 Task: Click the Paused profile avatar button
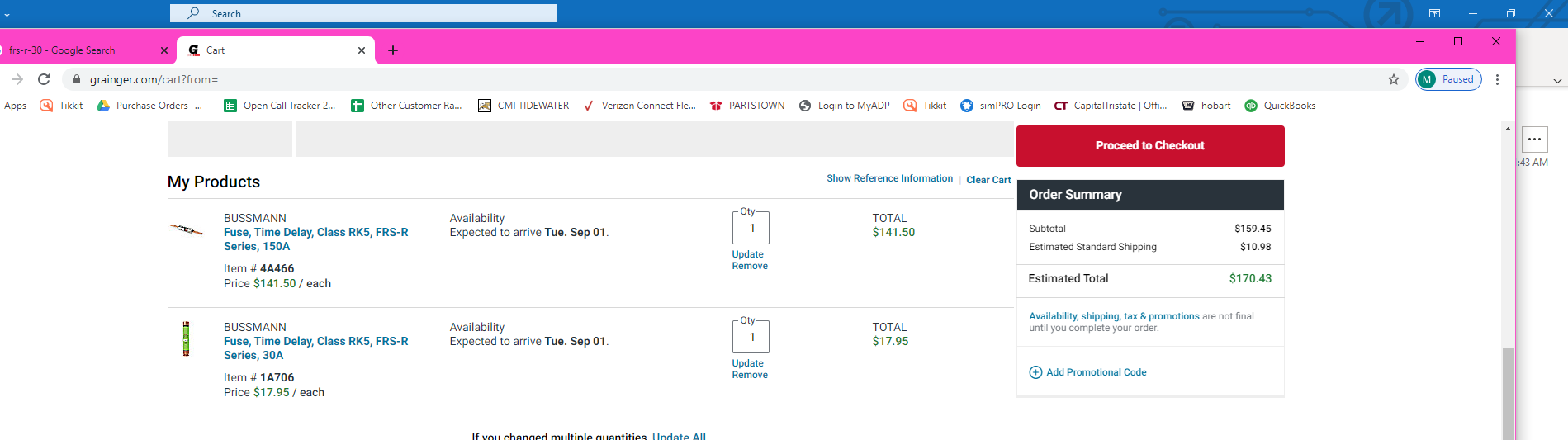click(1448, 79)
